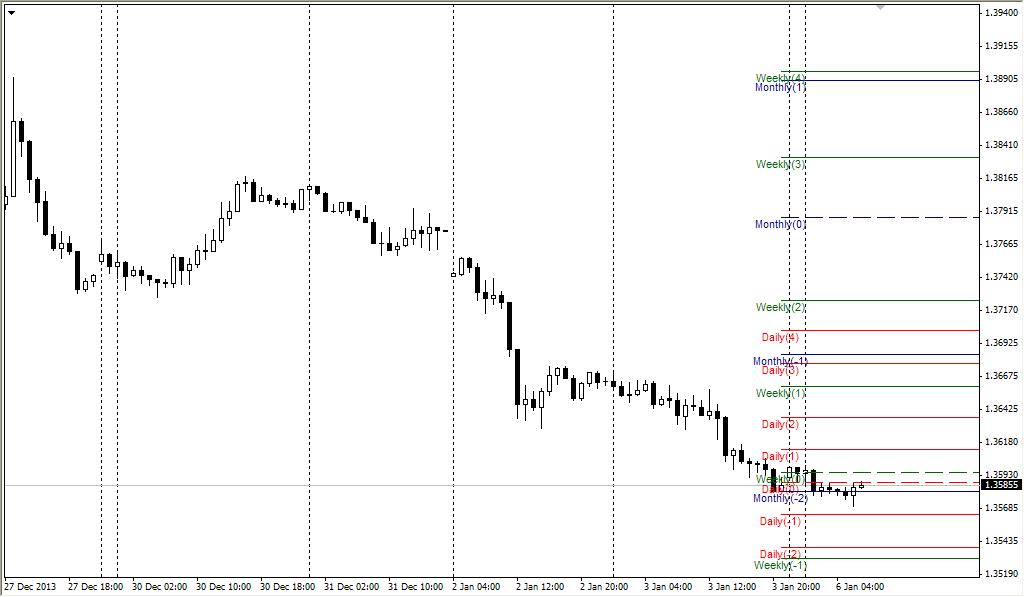Click price level 1.35190 on the axis
This screenshot has width=1024, height=597.
(1001, 573)
